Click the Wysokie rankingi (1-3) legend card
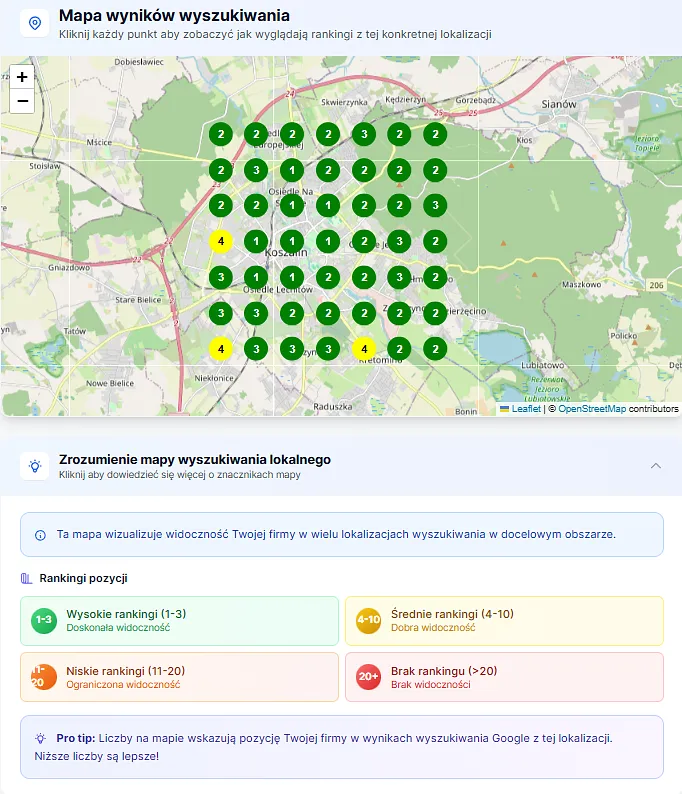 [x=179, y=621]
